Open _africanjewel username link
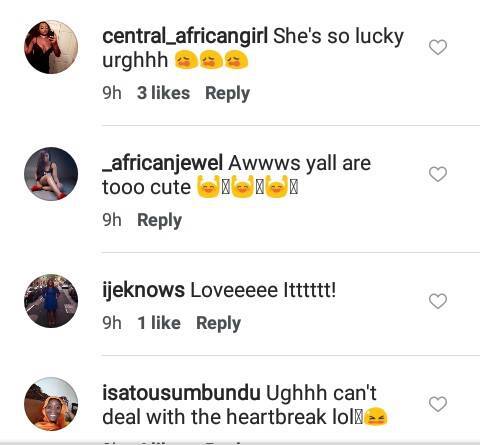The image size is (480, 445). [162, 164]
